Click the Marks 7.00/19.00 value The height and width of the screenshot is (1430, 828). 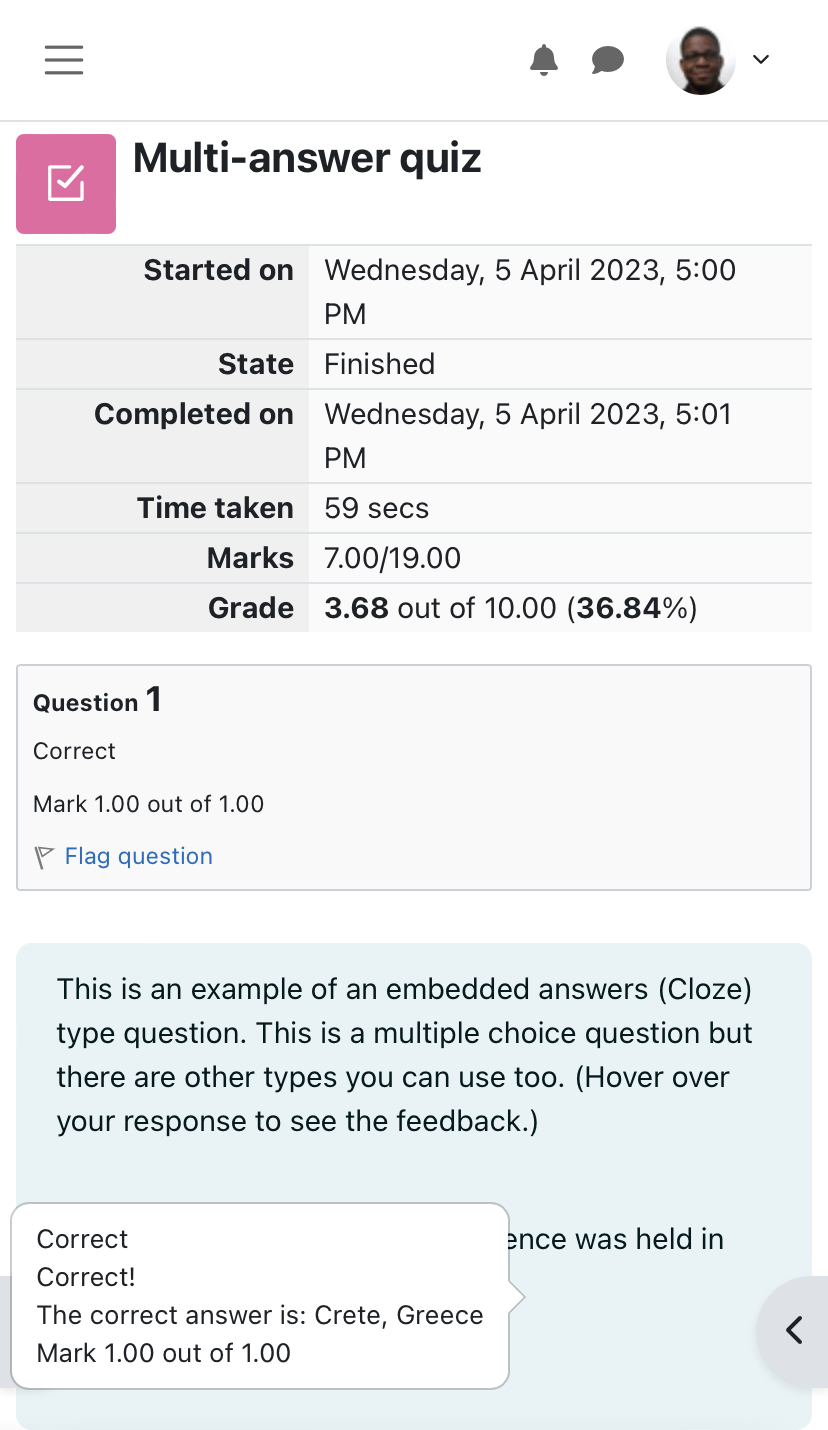(393, 558)
